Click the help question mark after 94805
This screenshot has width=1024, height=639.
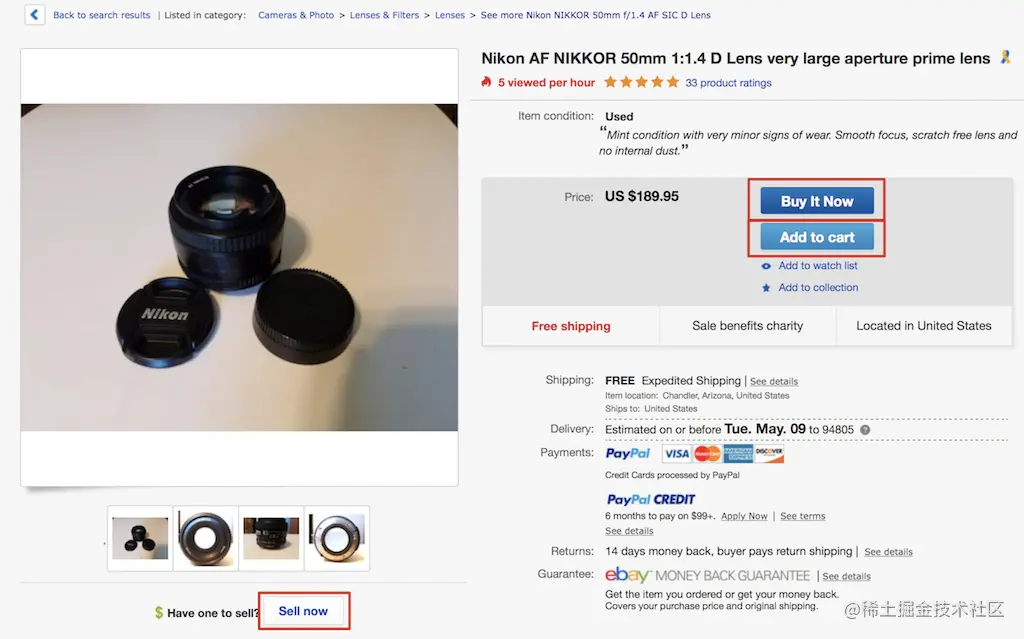coord(865,430)
